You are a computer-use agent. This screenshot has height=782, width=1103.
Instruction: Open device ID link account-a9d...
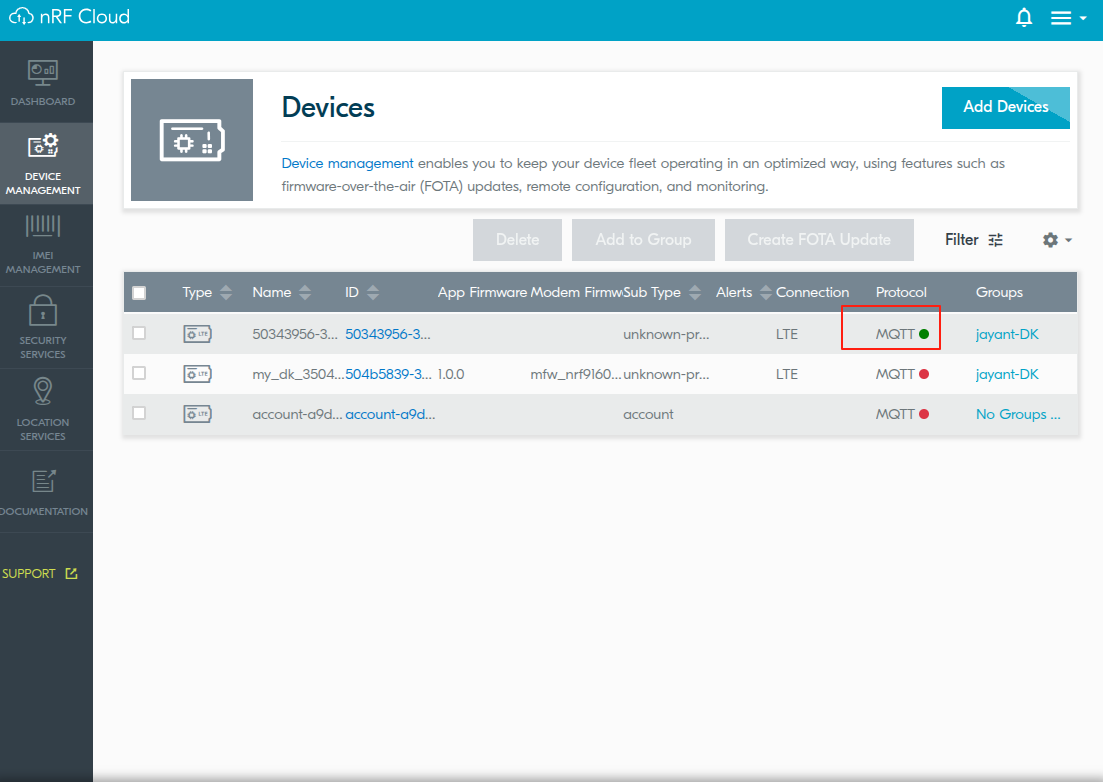[x=390, y=414]
